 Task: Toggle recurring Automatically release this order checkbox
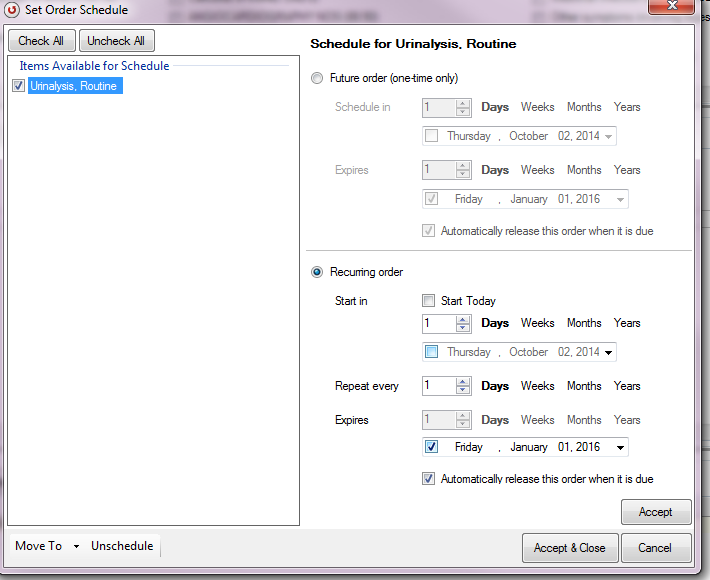point(428,479)
